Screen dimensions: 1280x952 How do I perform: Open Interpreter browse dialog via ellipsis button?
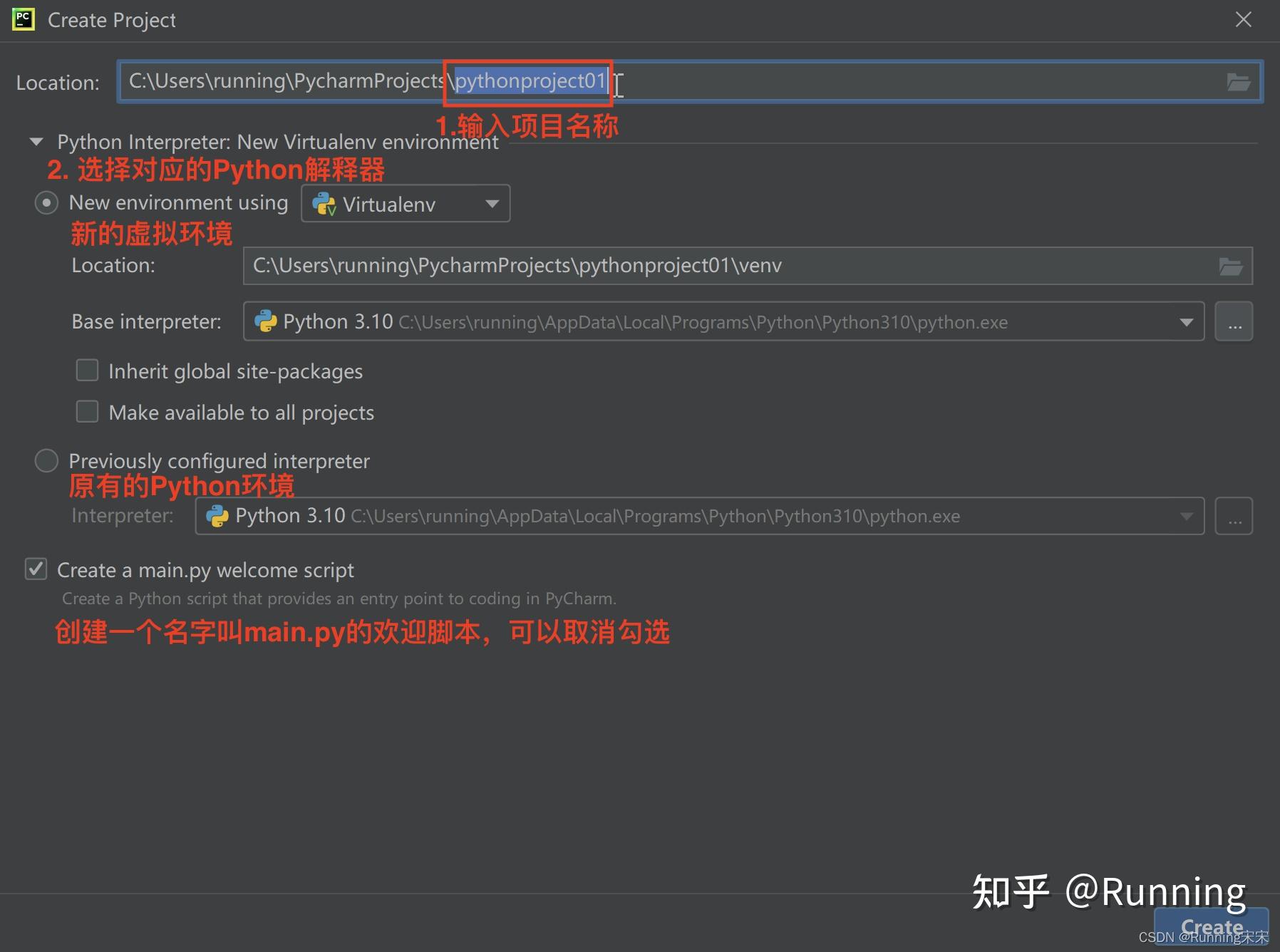point(1234,515)
